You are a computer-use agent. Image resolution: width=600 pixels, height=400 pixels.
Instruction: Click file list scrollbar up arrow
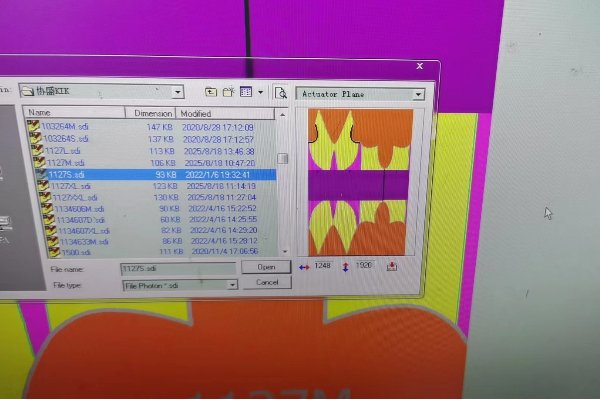[282, 115]
